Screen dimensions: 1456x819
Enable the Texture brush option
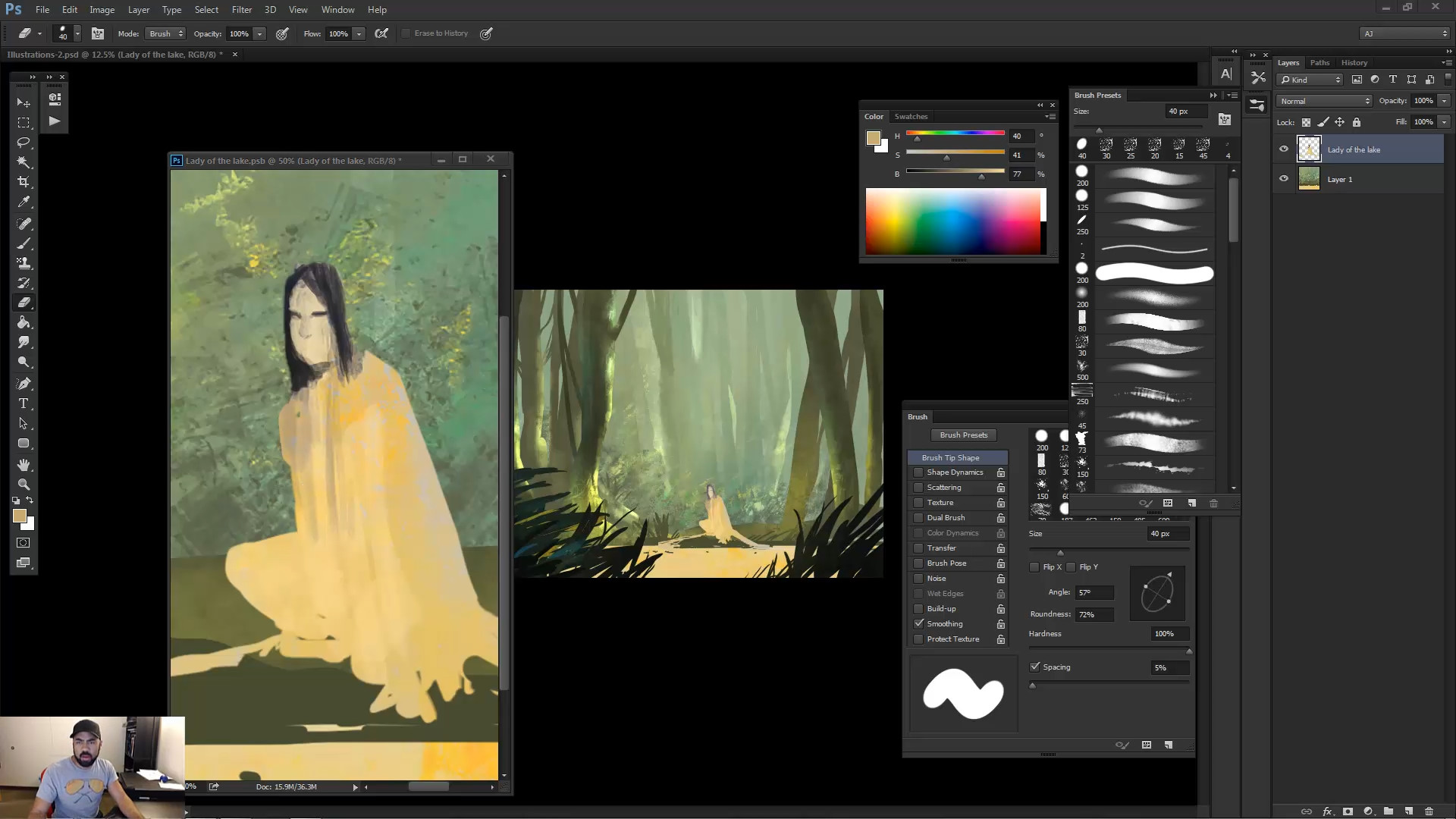918,503
